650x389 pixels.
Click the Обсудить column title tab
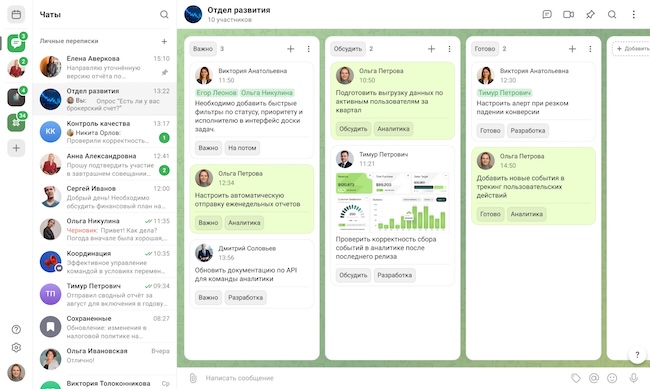(348, 49)
